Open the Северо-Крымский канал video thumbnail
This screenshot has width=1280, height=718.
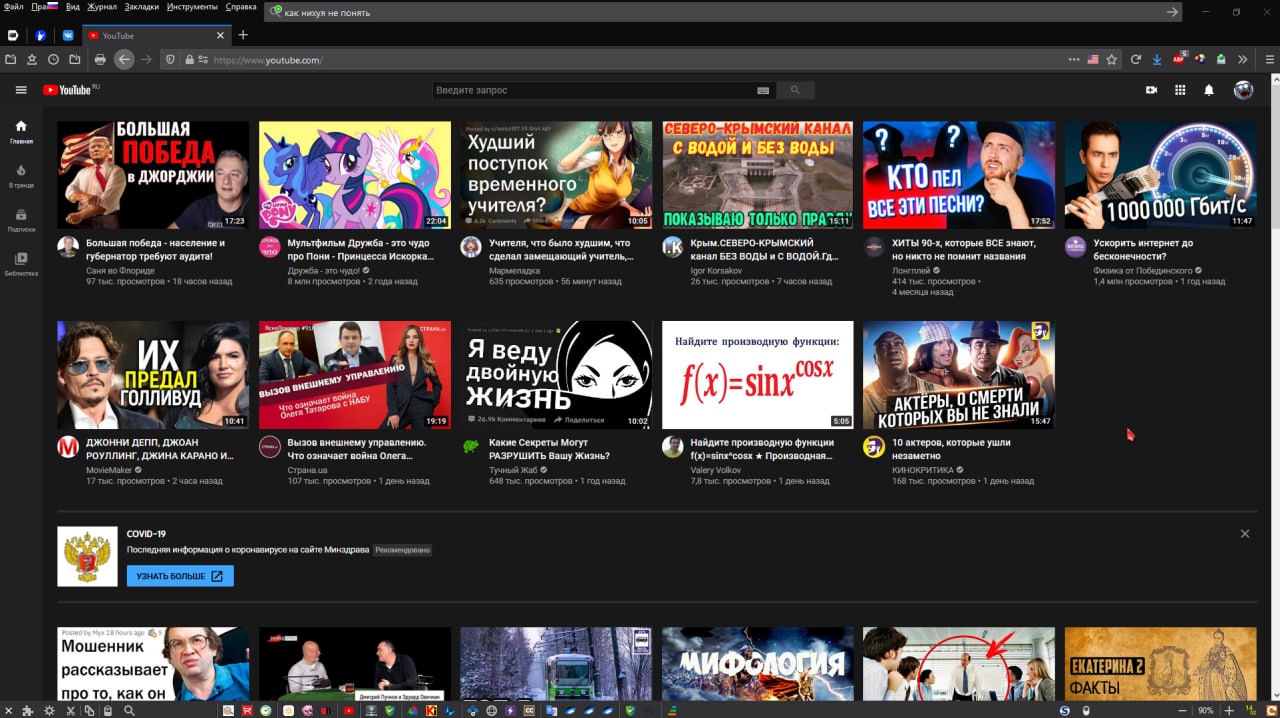click(x=758, y=175)
